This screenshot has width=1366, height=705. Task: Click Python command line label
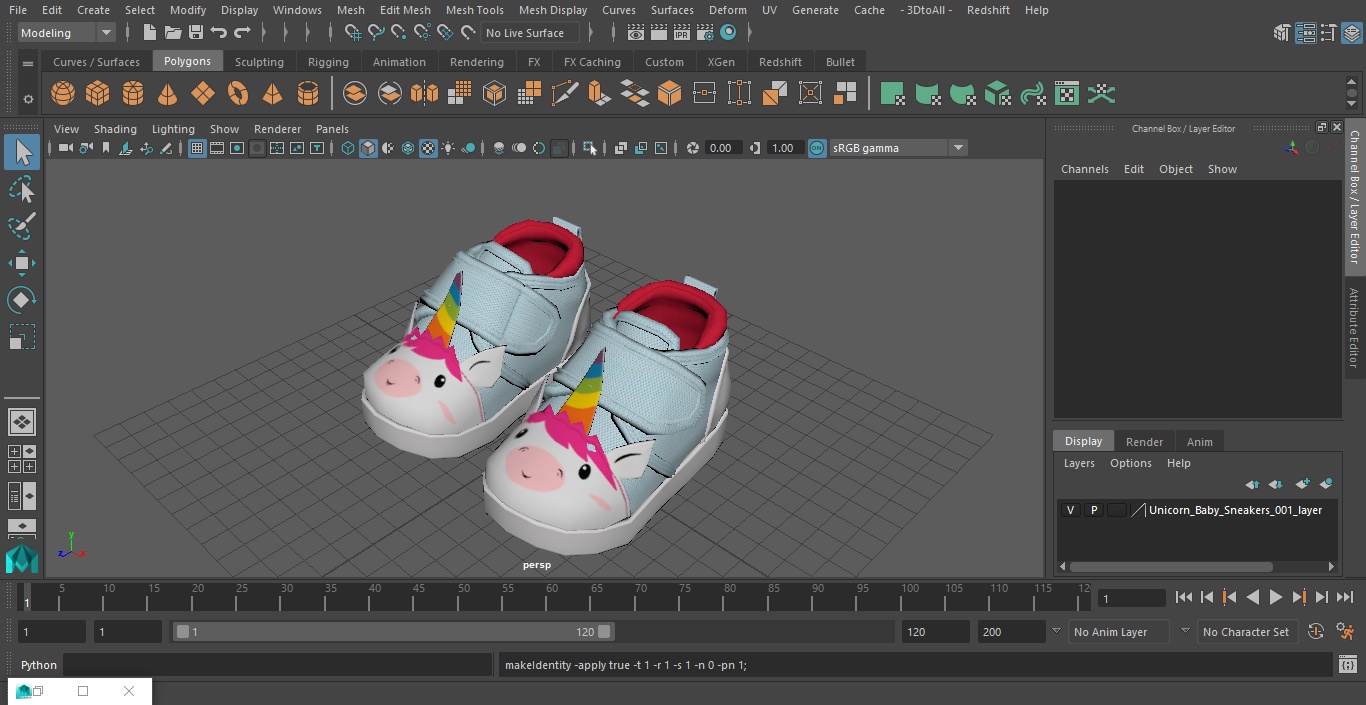pyautogui.click(x=39, y=665)
